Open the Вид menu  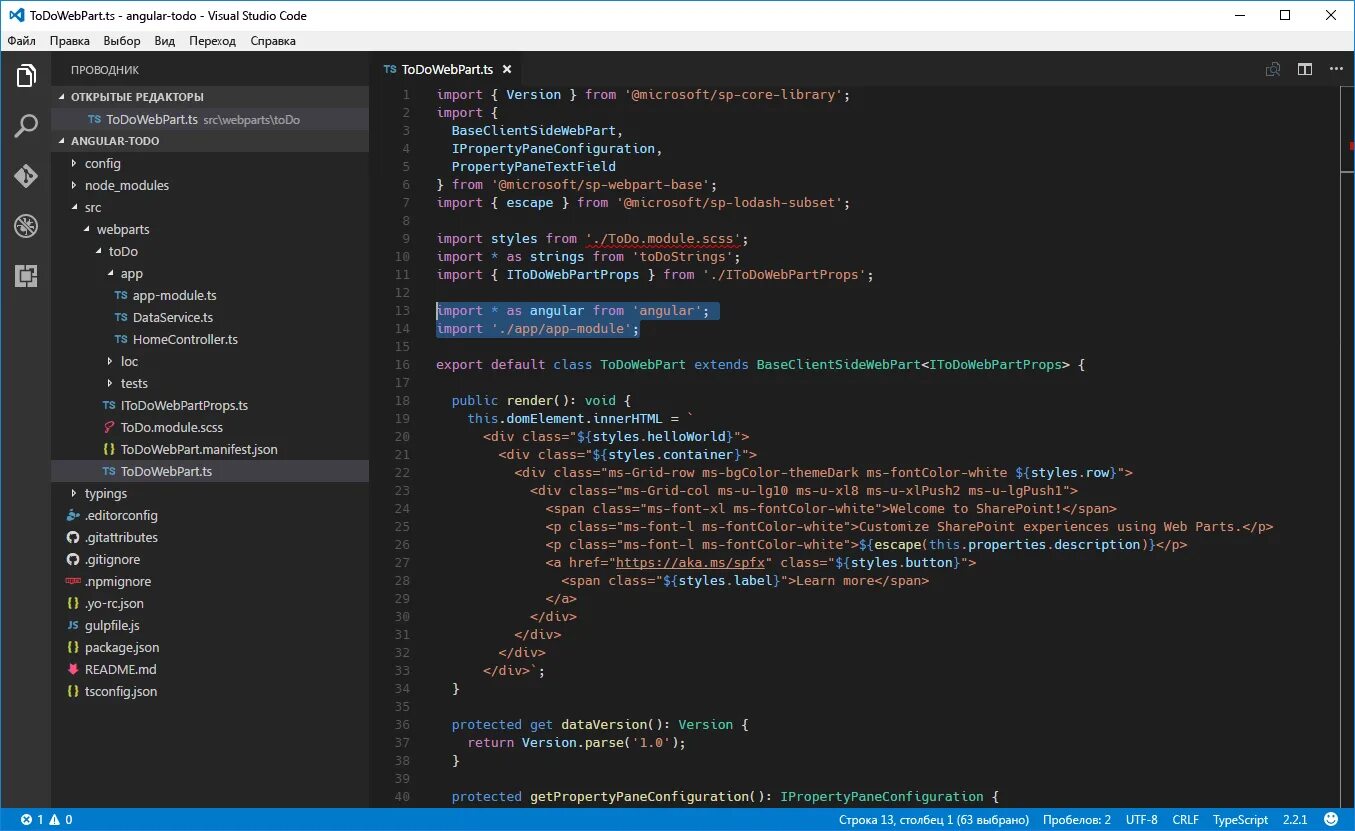pos(165,41)
